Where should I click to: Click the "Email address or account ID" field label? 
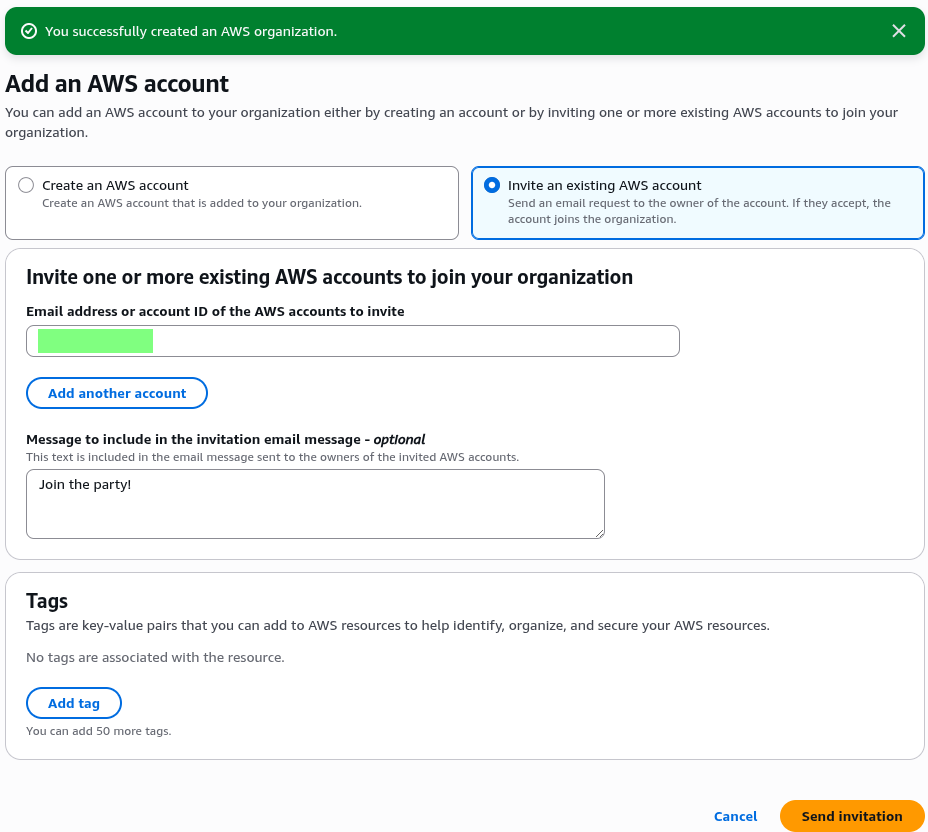[x=215, y=311]
